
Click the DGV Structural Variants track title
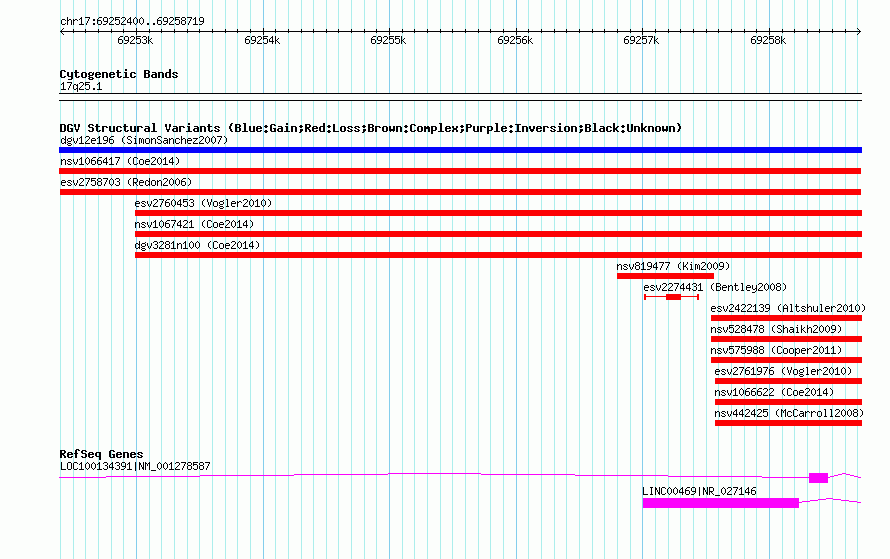pos(371,128)
